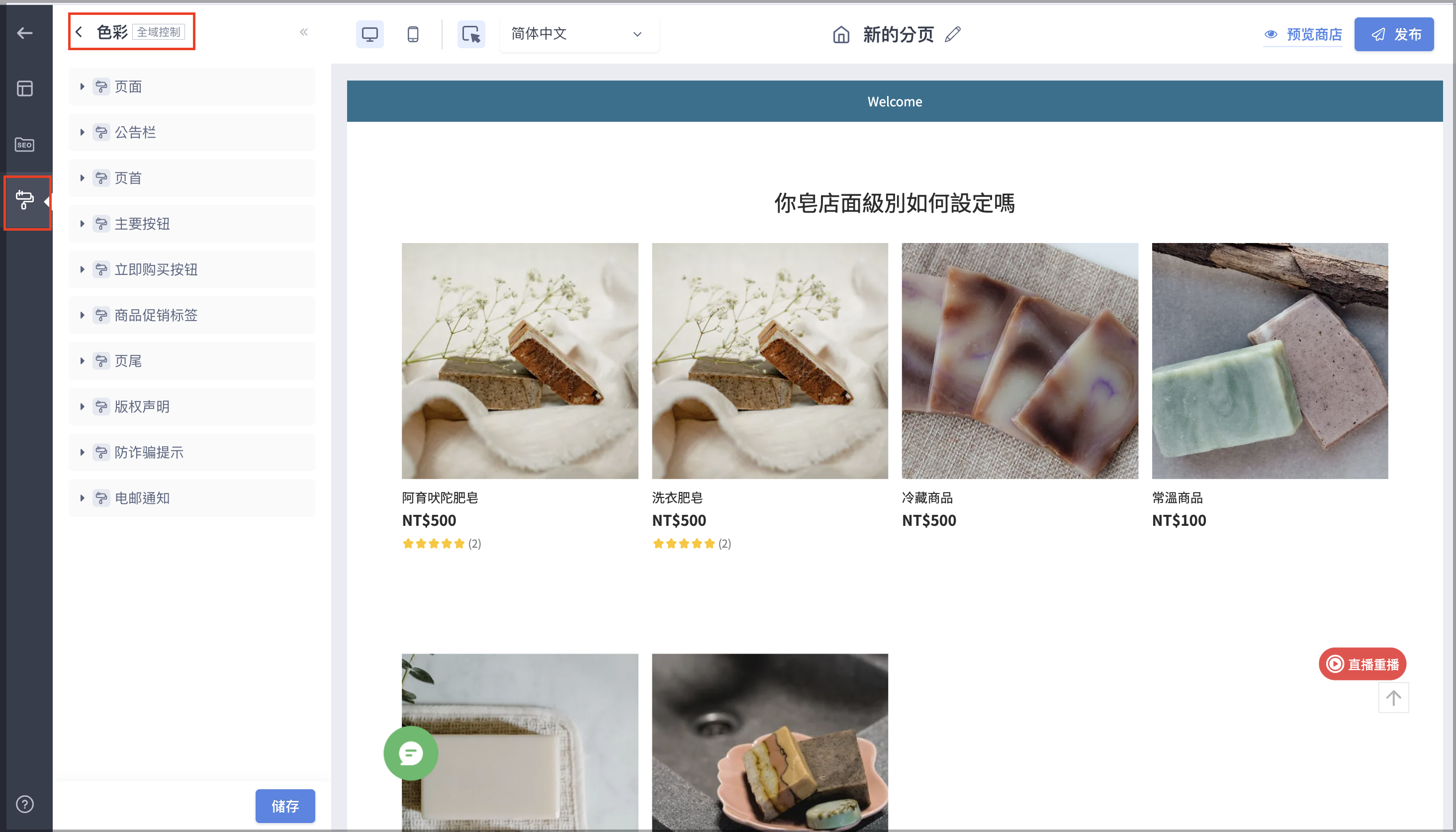Open the 常溫商品 product image

click(1270, 360)
